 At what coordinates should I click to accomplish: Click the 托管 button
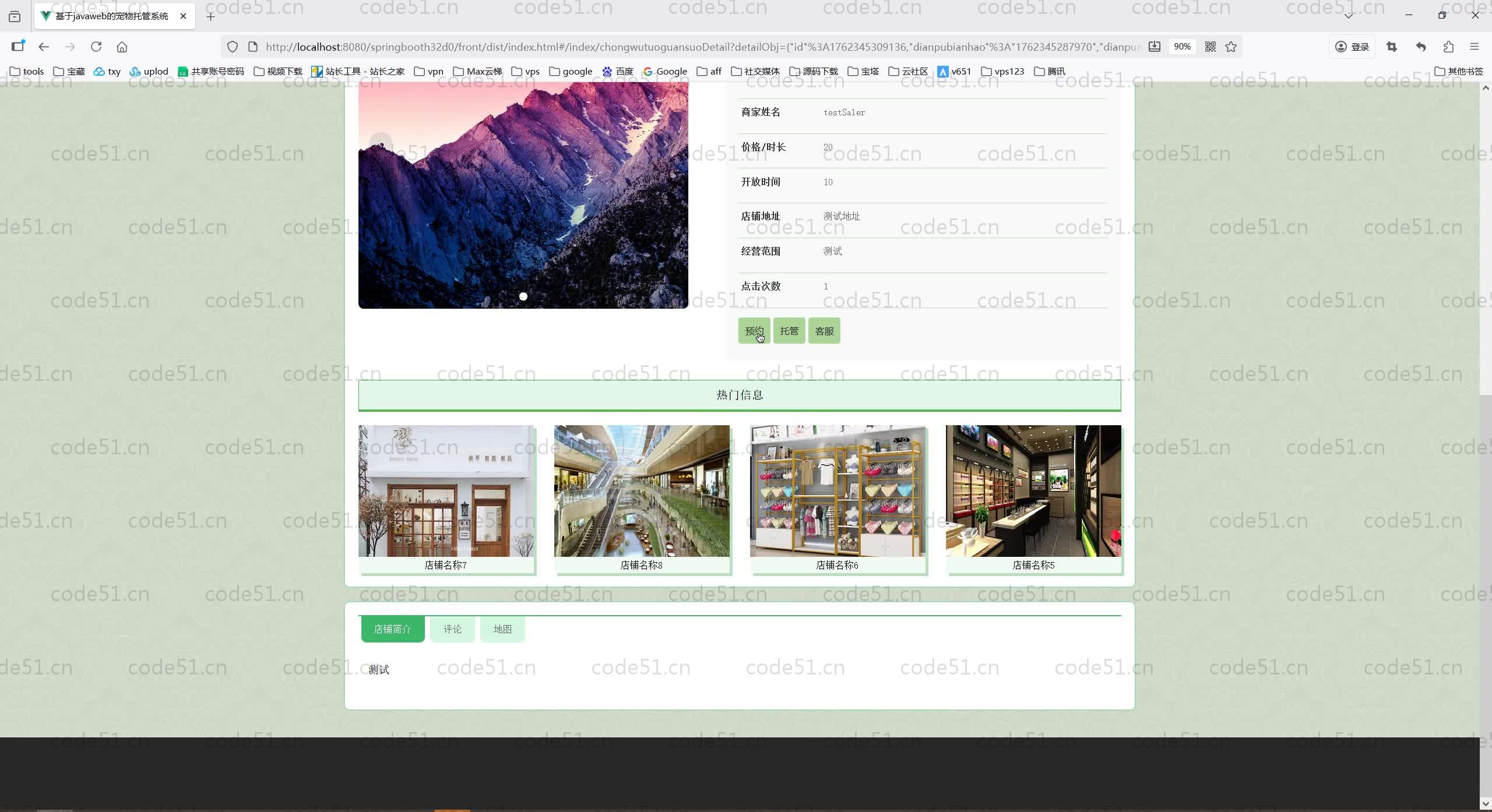[789, 331]
